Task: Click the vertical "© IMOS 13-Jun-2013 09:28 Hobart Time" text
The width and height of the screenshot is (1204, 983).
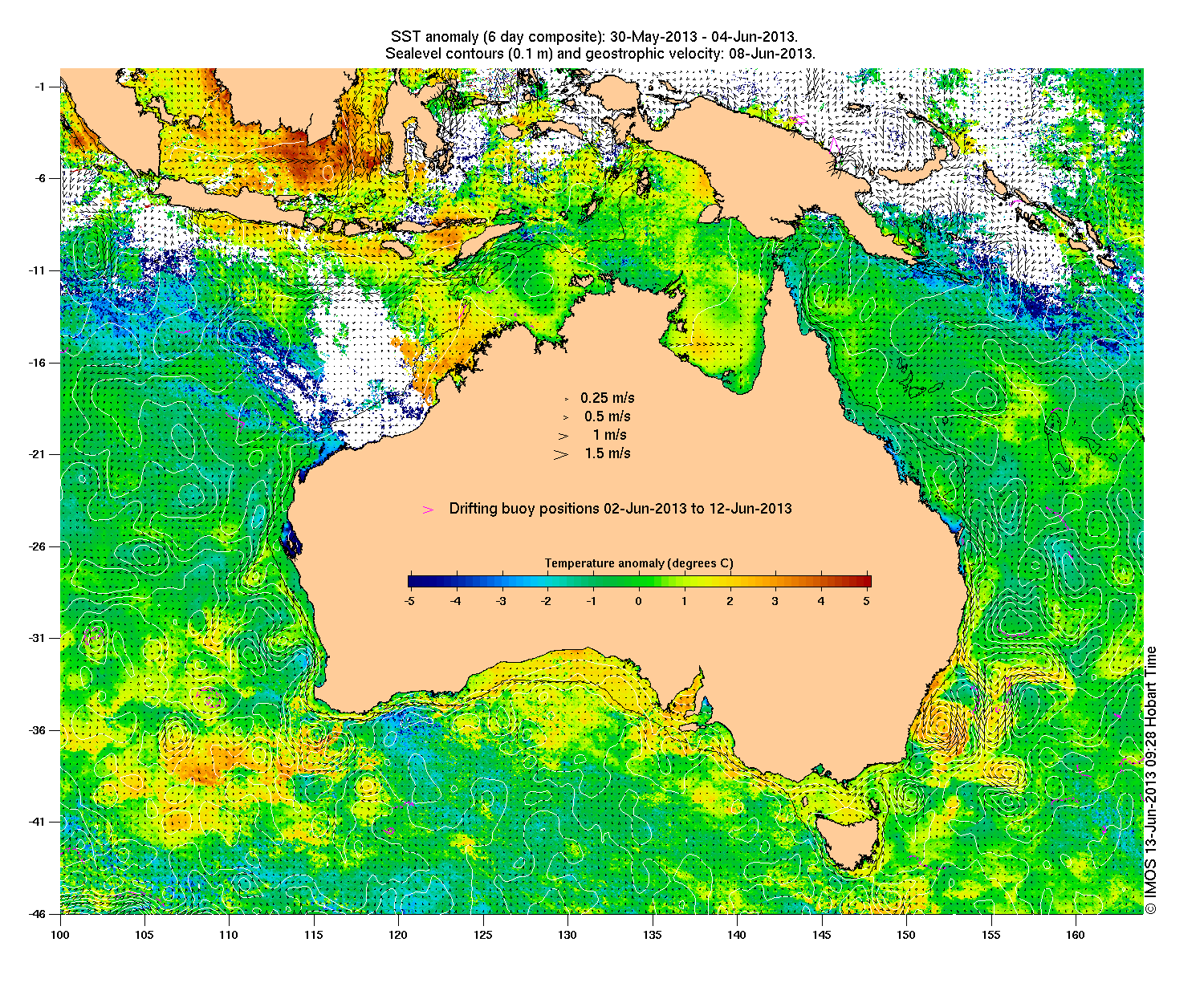Action: pyautogui.click(x=1151, y=779)
